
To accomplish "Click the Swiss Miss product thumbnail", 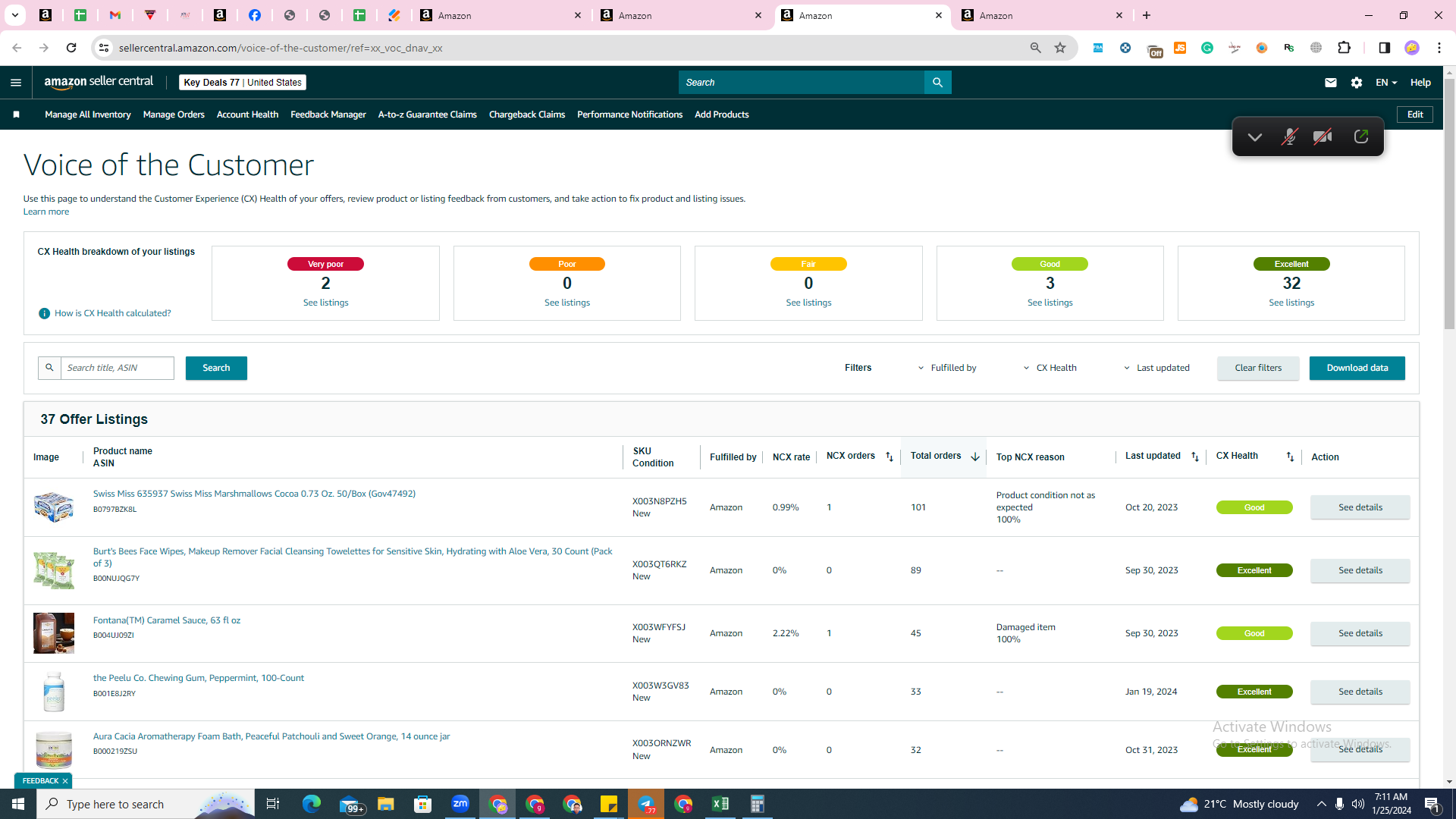I will click(x=54, y=507).
